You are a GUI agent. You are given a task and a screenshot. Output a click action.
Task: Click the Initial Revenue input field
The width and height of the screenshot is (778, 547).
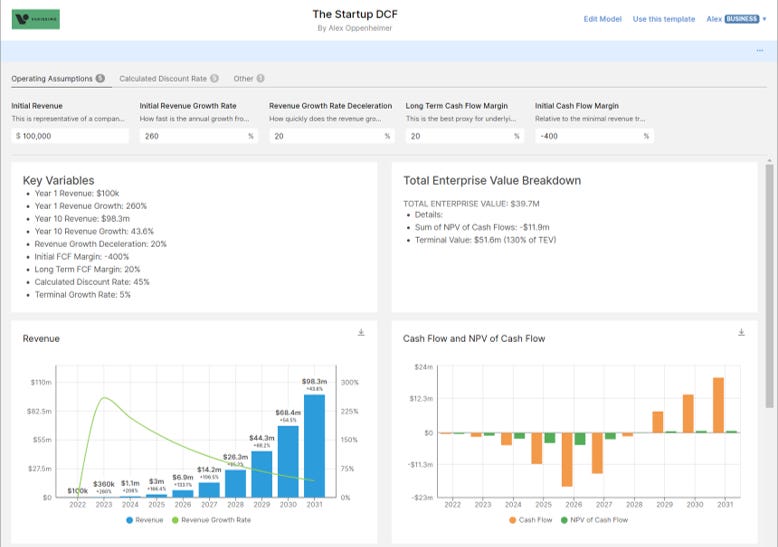pos(70,136)
